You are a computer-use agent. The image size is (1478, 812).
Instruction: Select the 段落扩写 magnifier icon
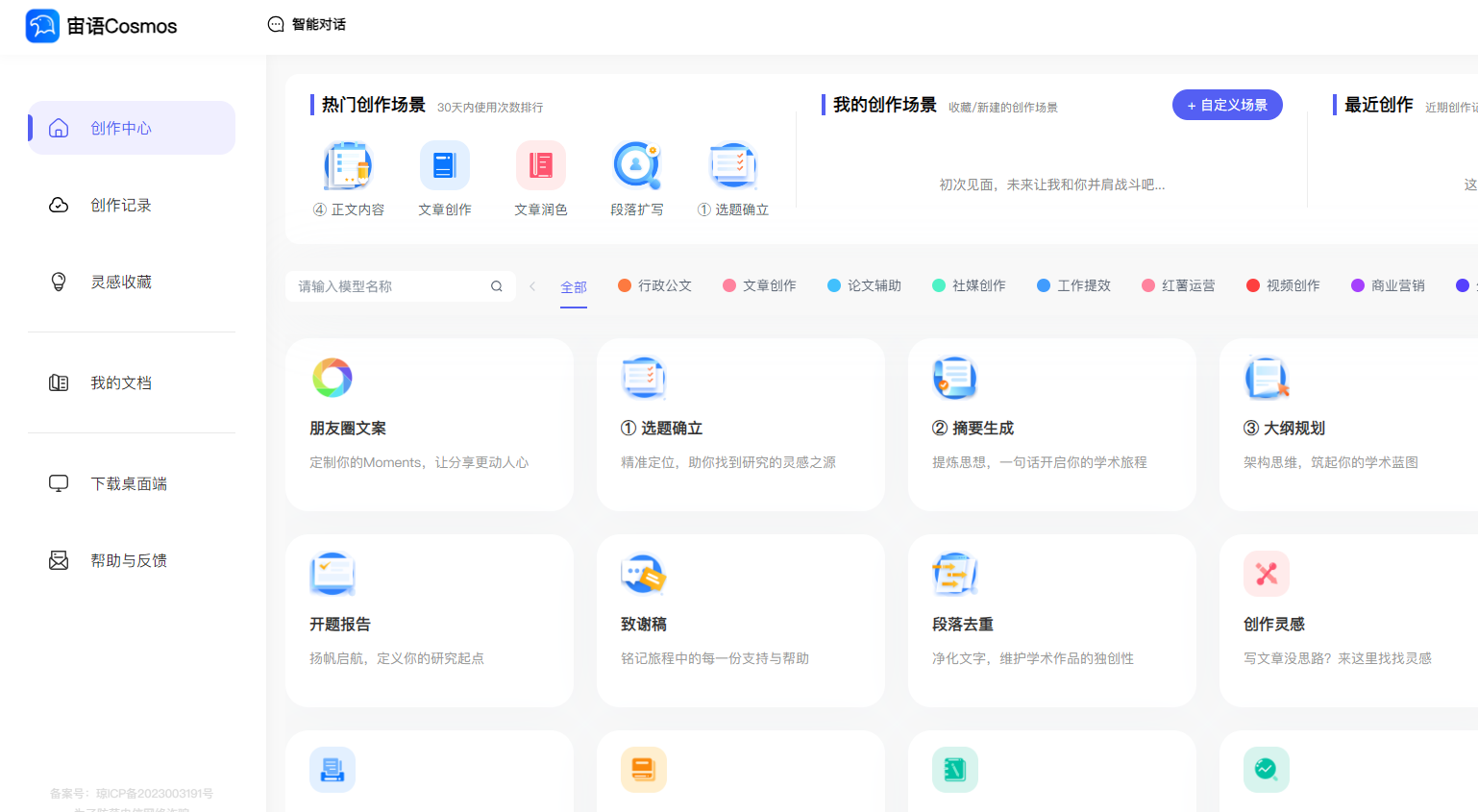click(637, 165)
